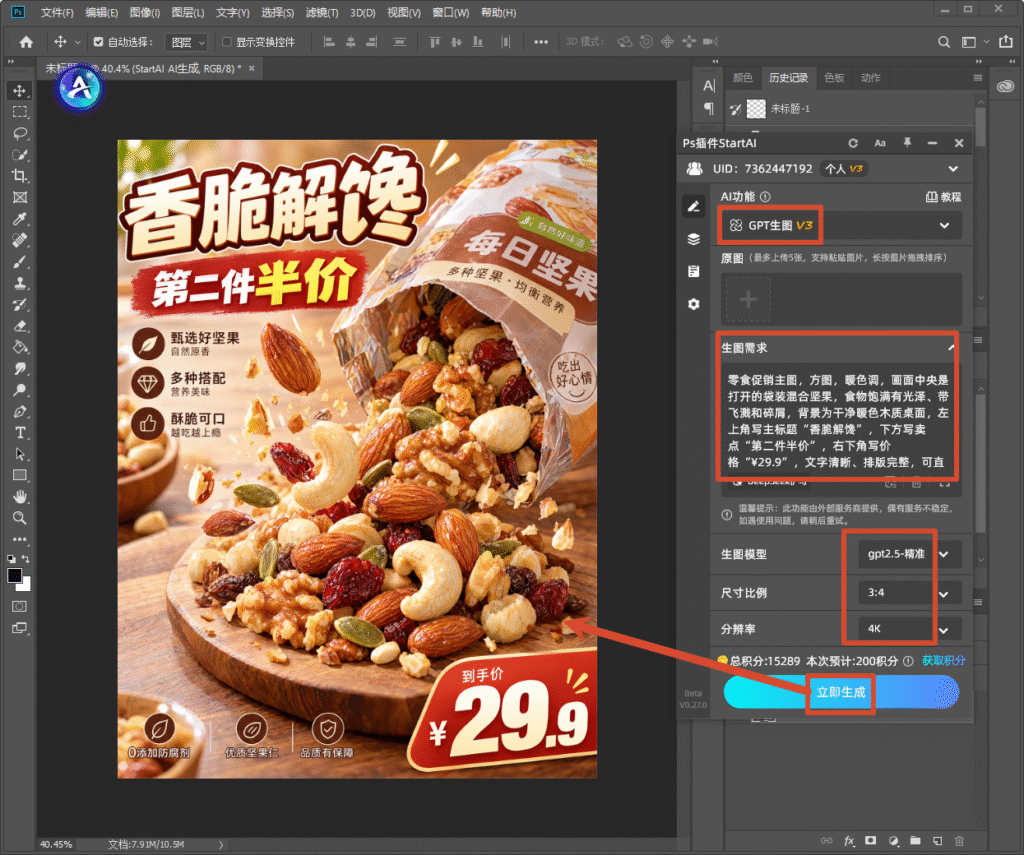This screenshot has height=855, width=1024.
Task: Select the Eyedropper tool
Action: (20, 219)
